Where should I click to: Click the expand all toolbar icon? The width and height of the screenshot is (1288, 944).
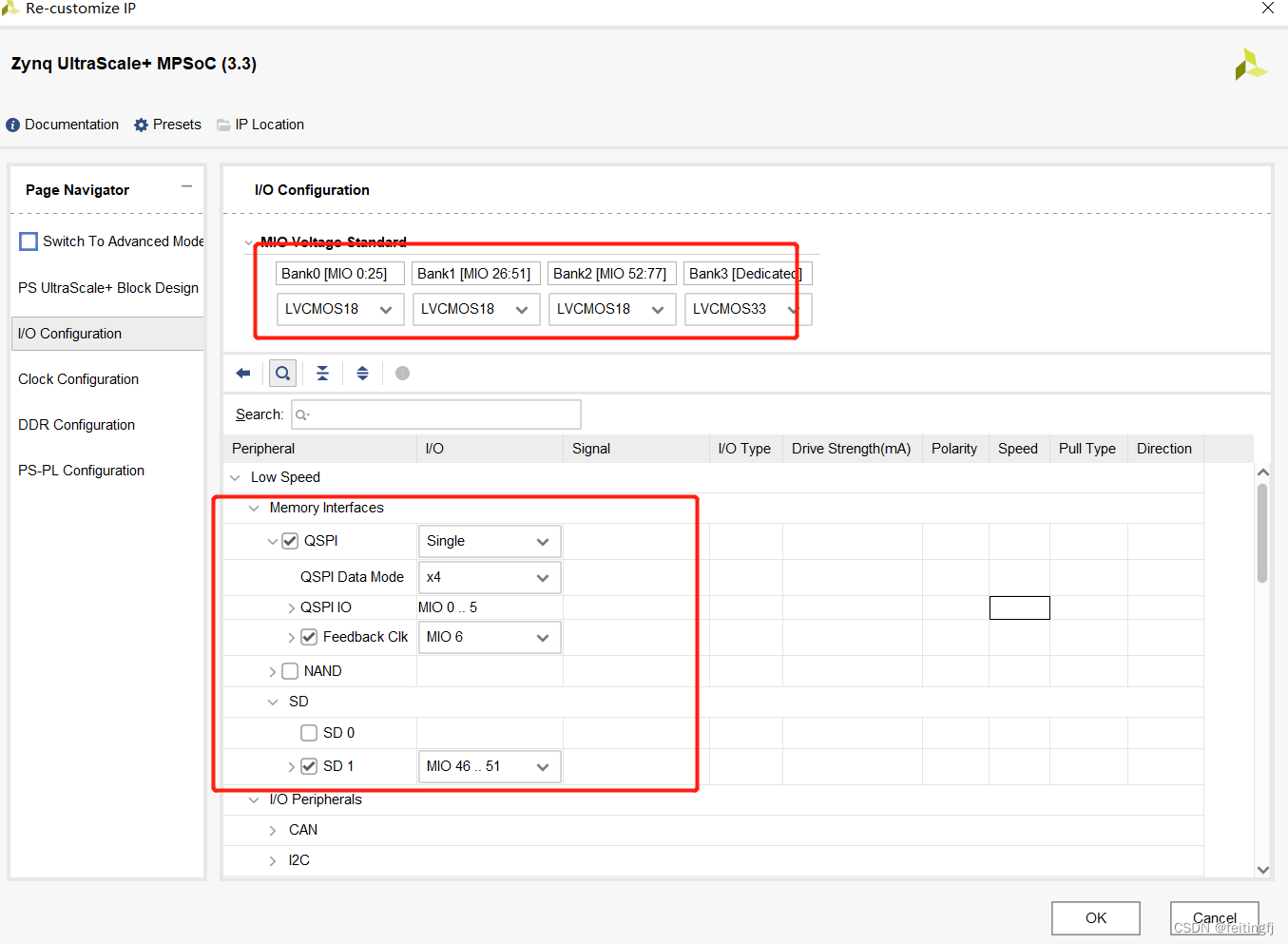[363, 374]
